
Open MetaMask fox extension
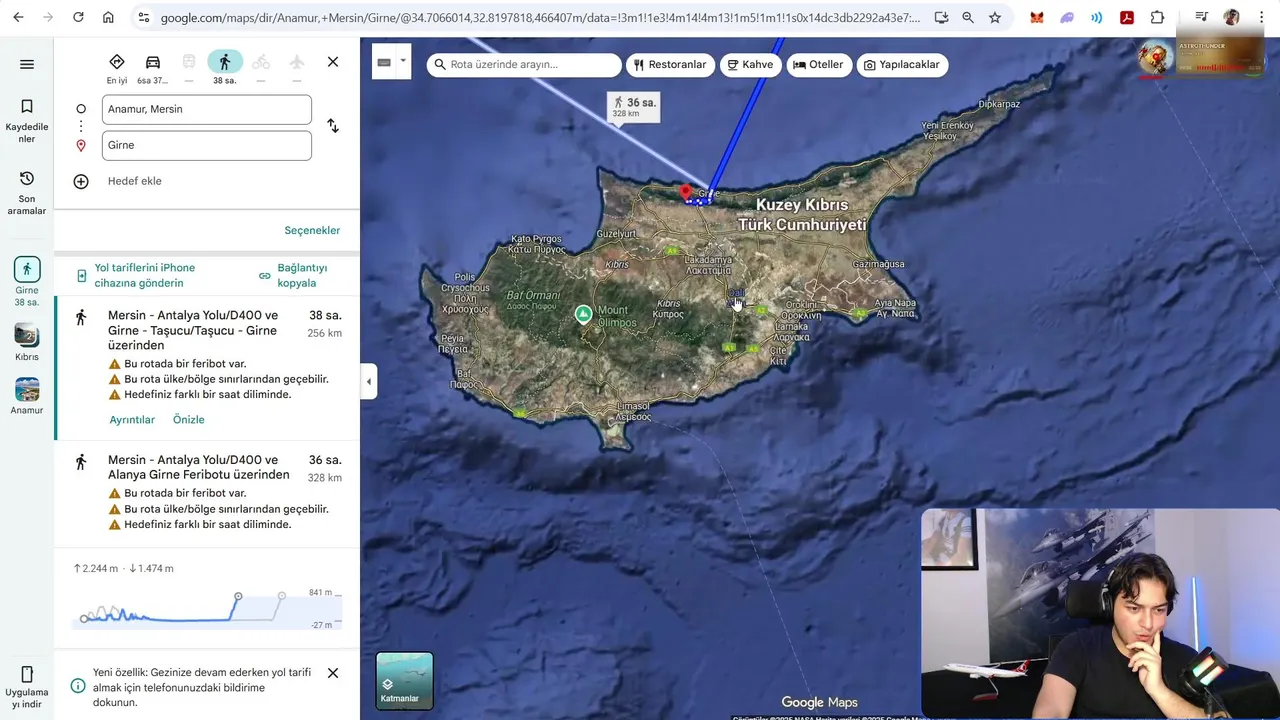[1037, 17]
